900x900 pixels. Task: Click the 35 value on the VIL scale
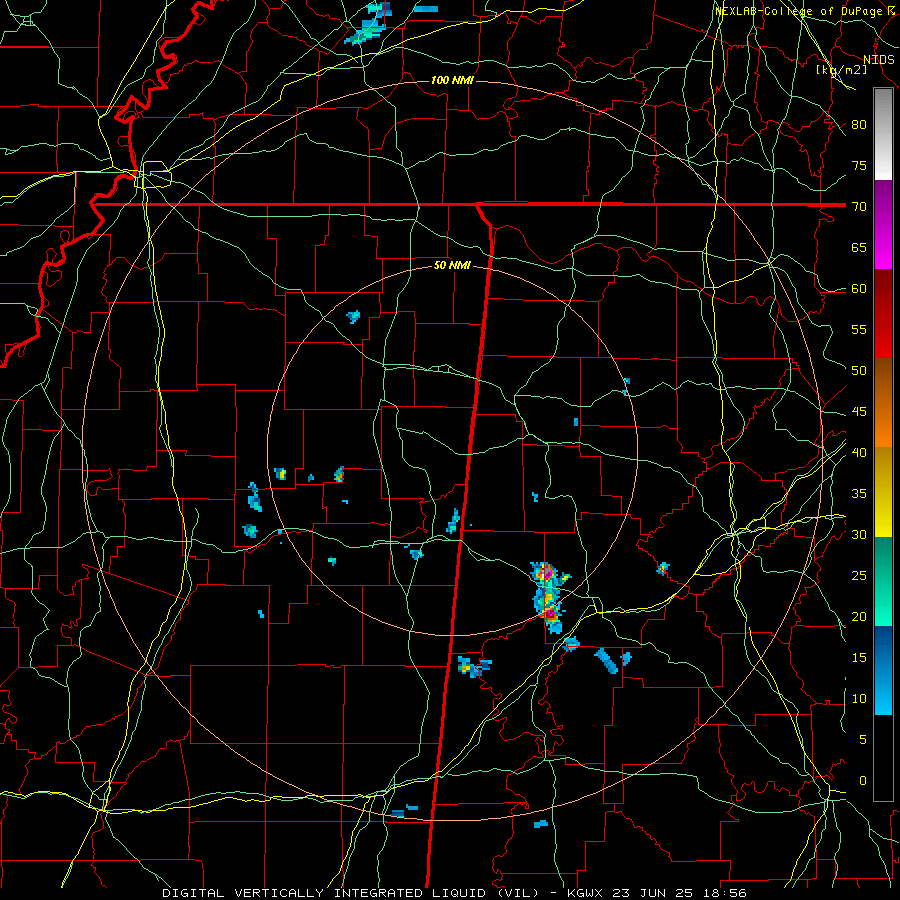859,494
